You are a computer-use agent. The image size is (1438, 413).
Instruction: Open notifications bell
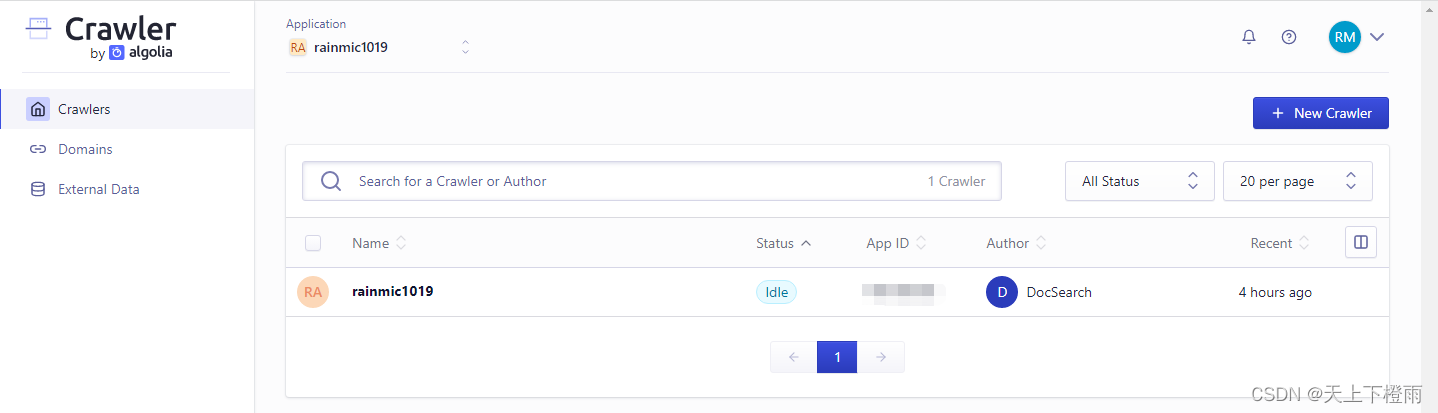pos(1249,37)
